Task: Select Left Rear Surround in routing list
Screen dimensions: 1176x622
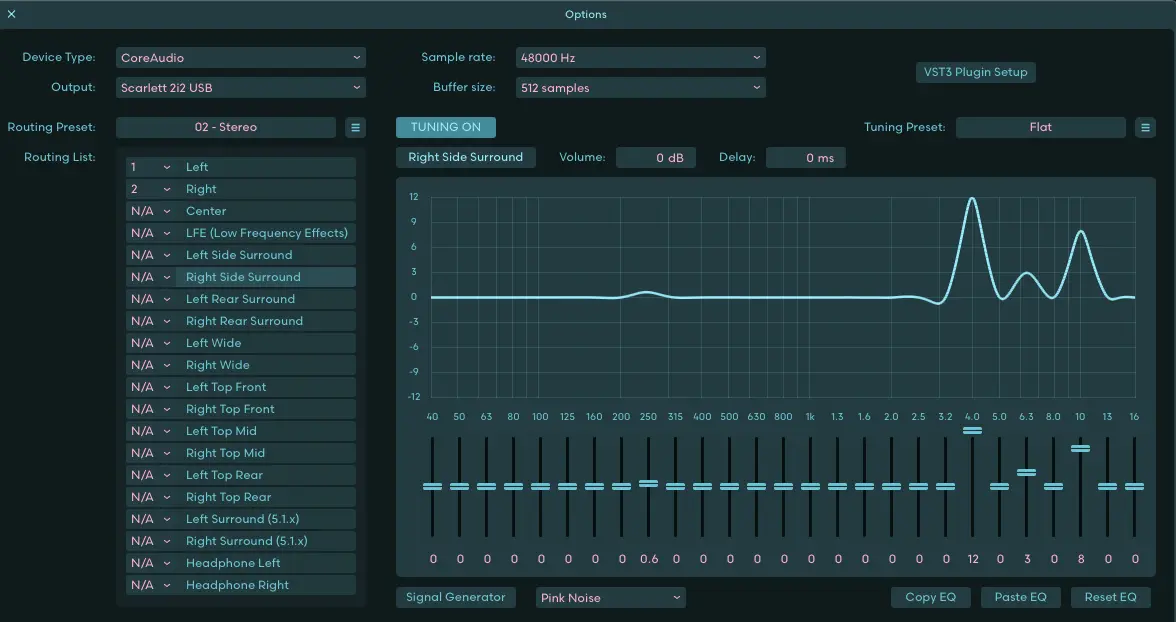Action: [x=240, y=299]
